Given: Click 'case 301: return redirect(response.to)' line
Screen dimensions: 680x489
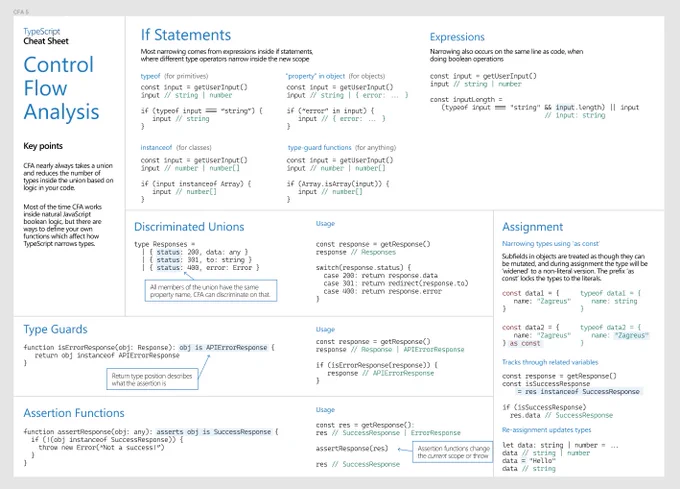Looking at the screenshot, I should tap(396, 284).
